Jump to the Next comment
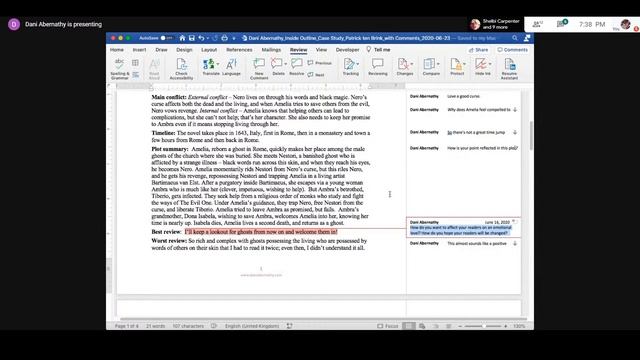This screenshot has height=360, width=640. [x=316, y=75]
